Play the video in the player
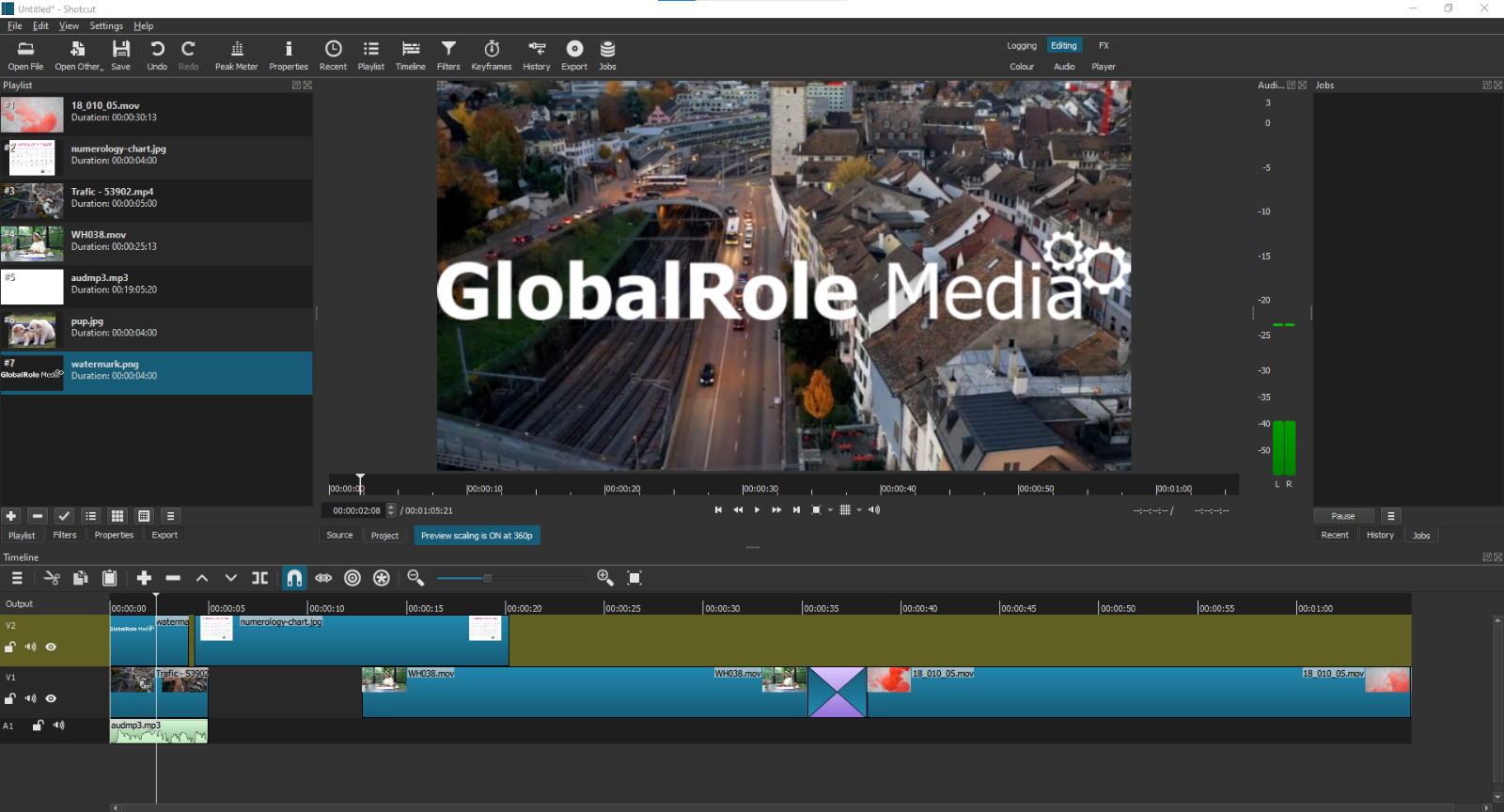 tap(757, 510)
